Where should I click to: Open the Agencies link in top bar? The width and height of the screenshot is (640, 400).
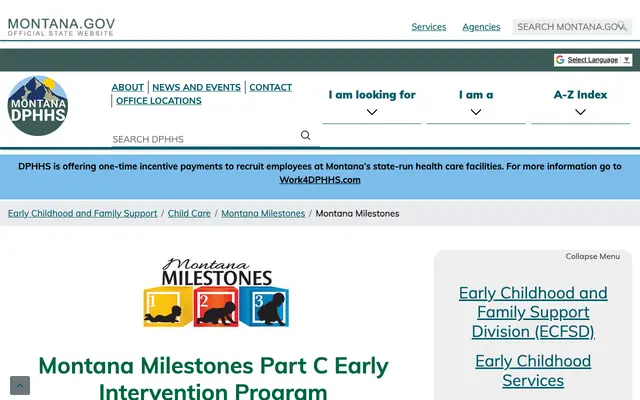coord(481,27)
